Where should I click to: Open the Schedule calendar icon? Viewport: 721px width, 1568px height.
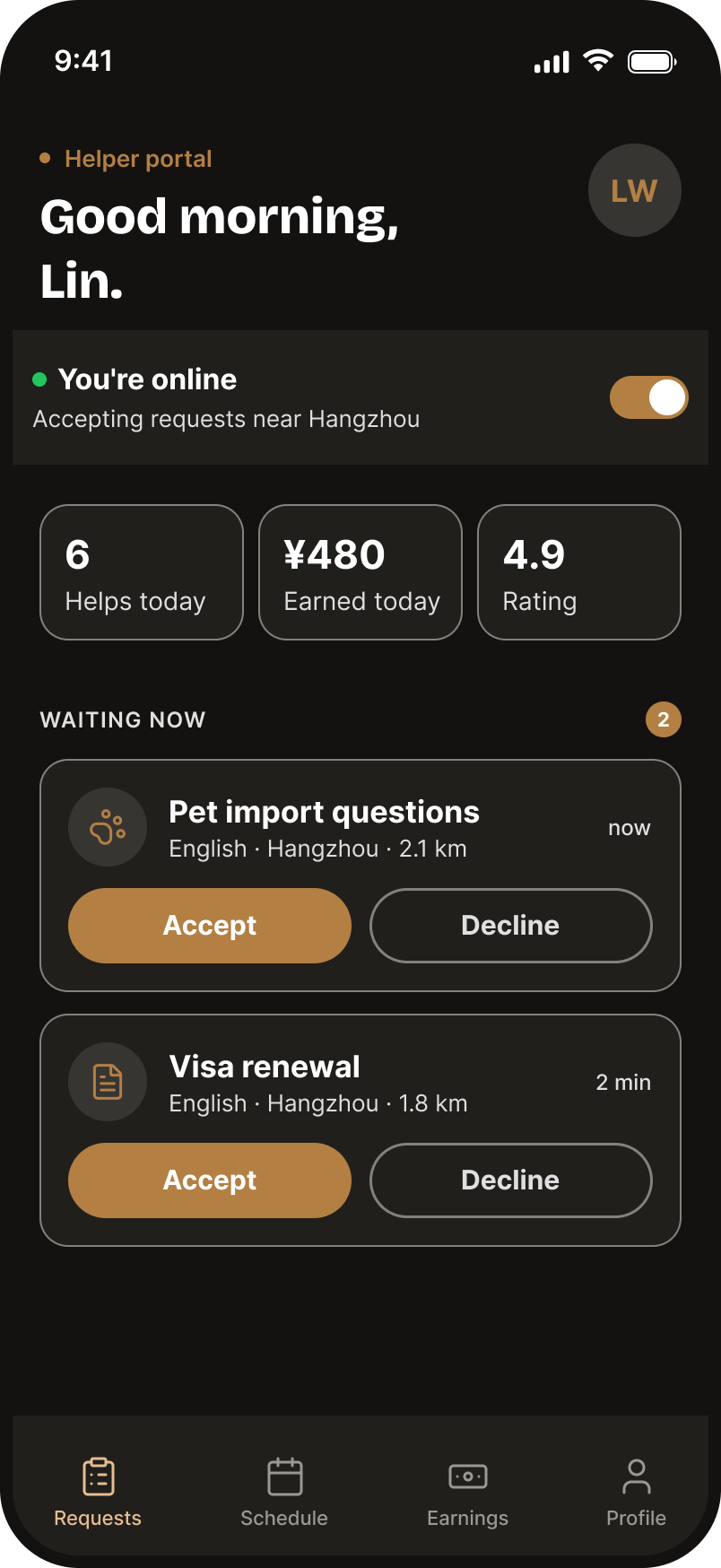click(285, 1477)
